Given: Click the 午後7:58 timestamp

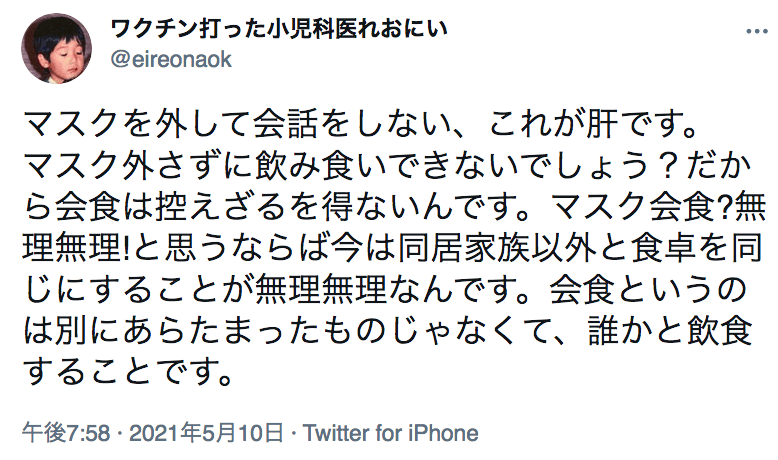Looking at the screenshot, I should click(65, 433).
